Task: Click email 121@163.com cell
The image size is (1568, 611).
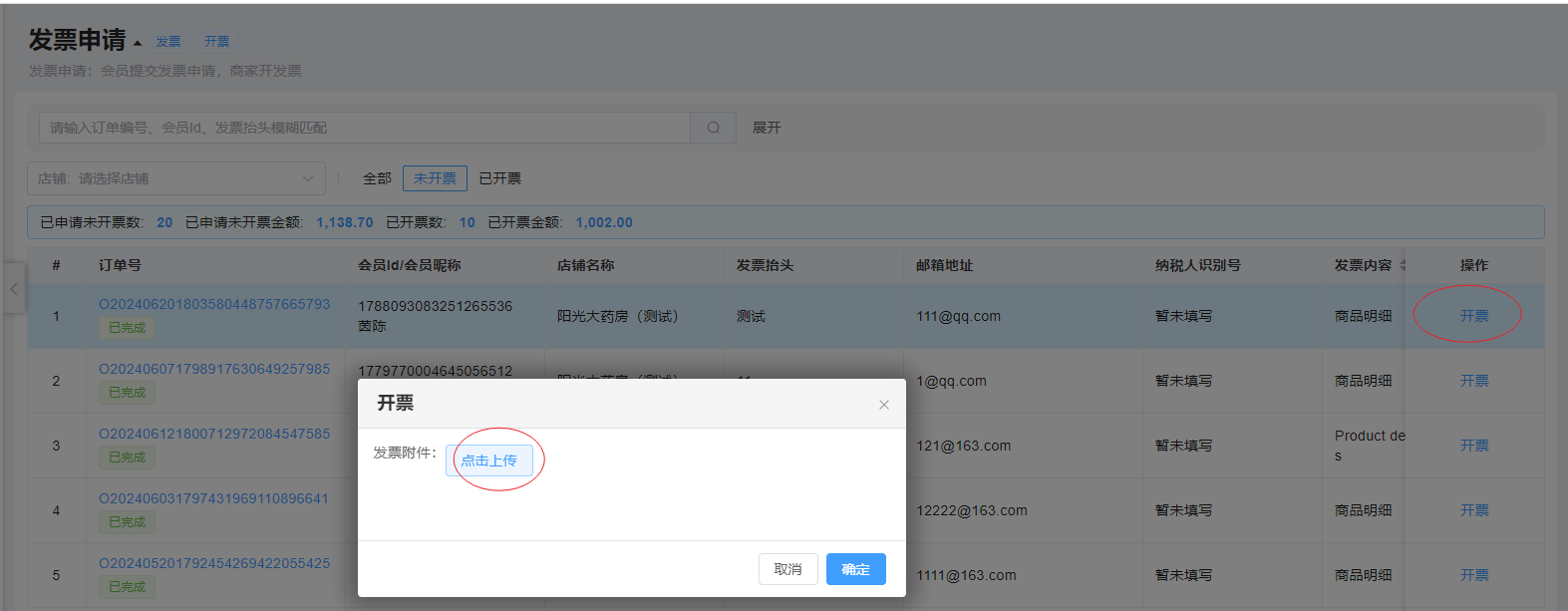Action: click(x=963, y=446)
